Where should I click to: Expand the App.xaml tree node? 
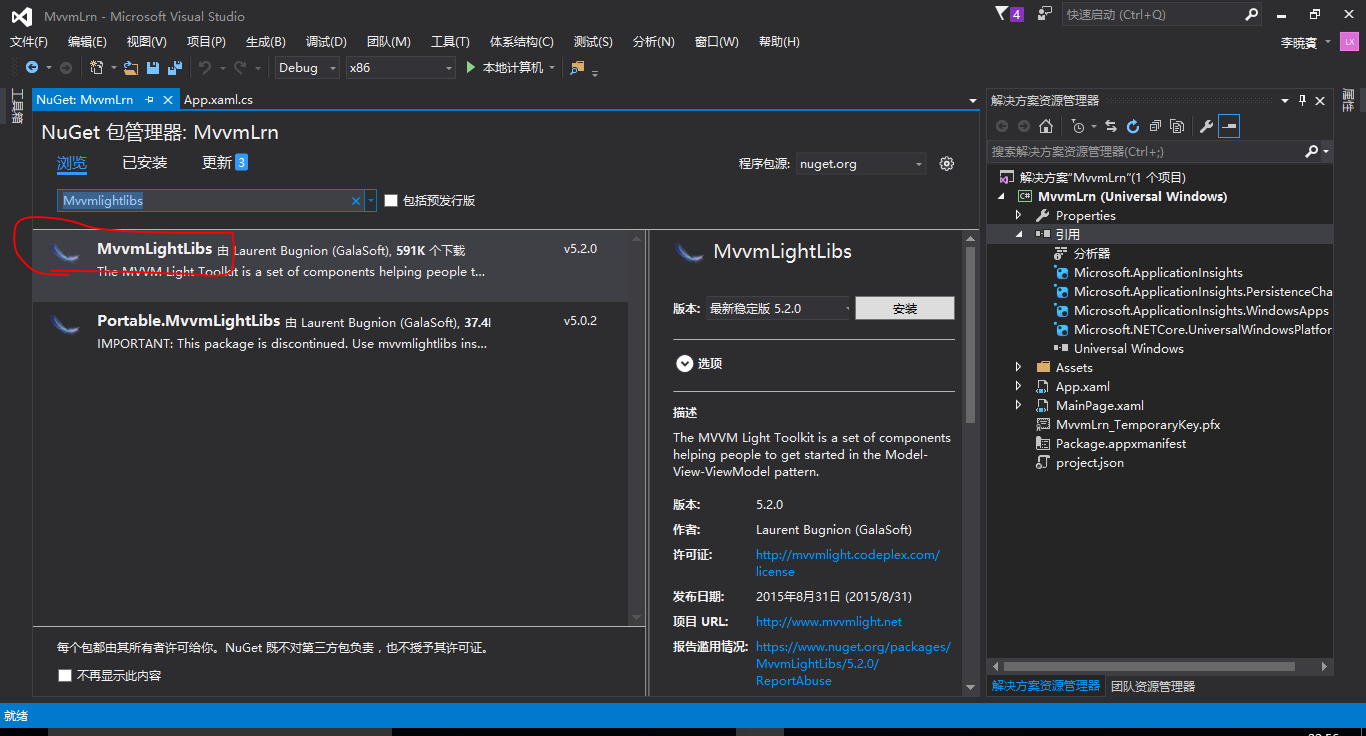click(x=1019, y=387)
